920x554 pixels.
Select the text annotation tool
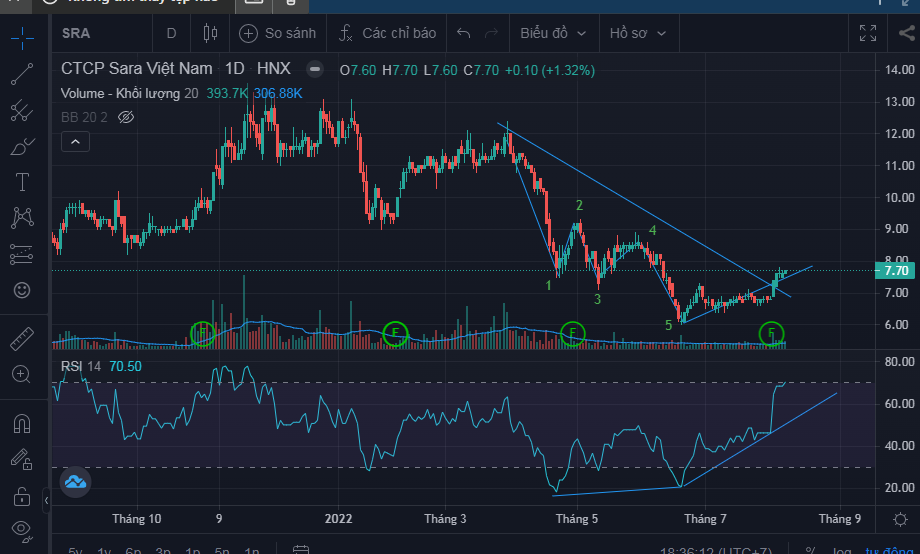(22, 182)
